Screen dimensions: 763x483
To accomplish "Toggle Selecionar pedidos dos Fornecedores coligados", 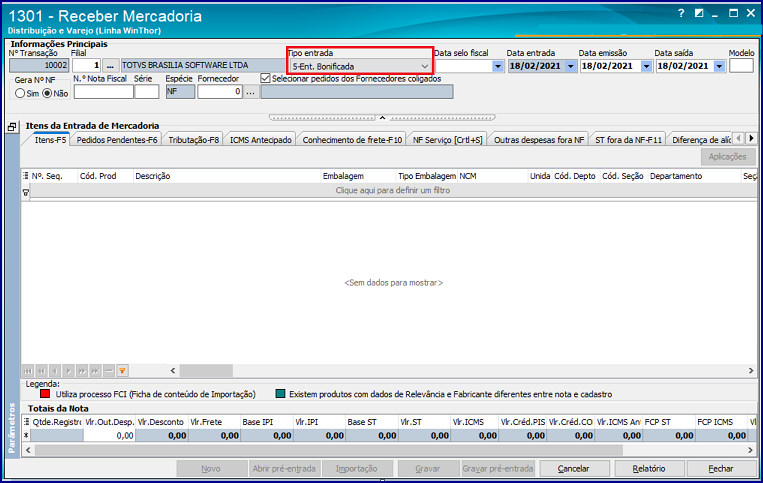I will click(265, 78).
